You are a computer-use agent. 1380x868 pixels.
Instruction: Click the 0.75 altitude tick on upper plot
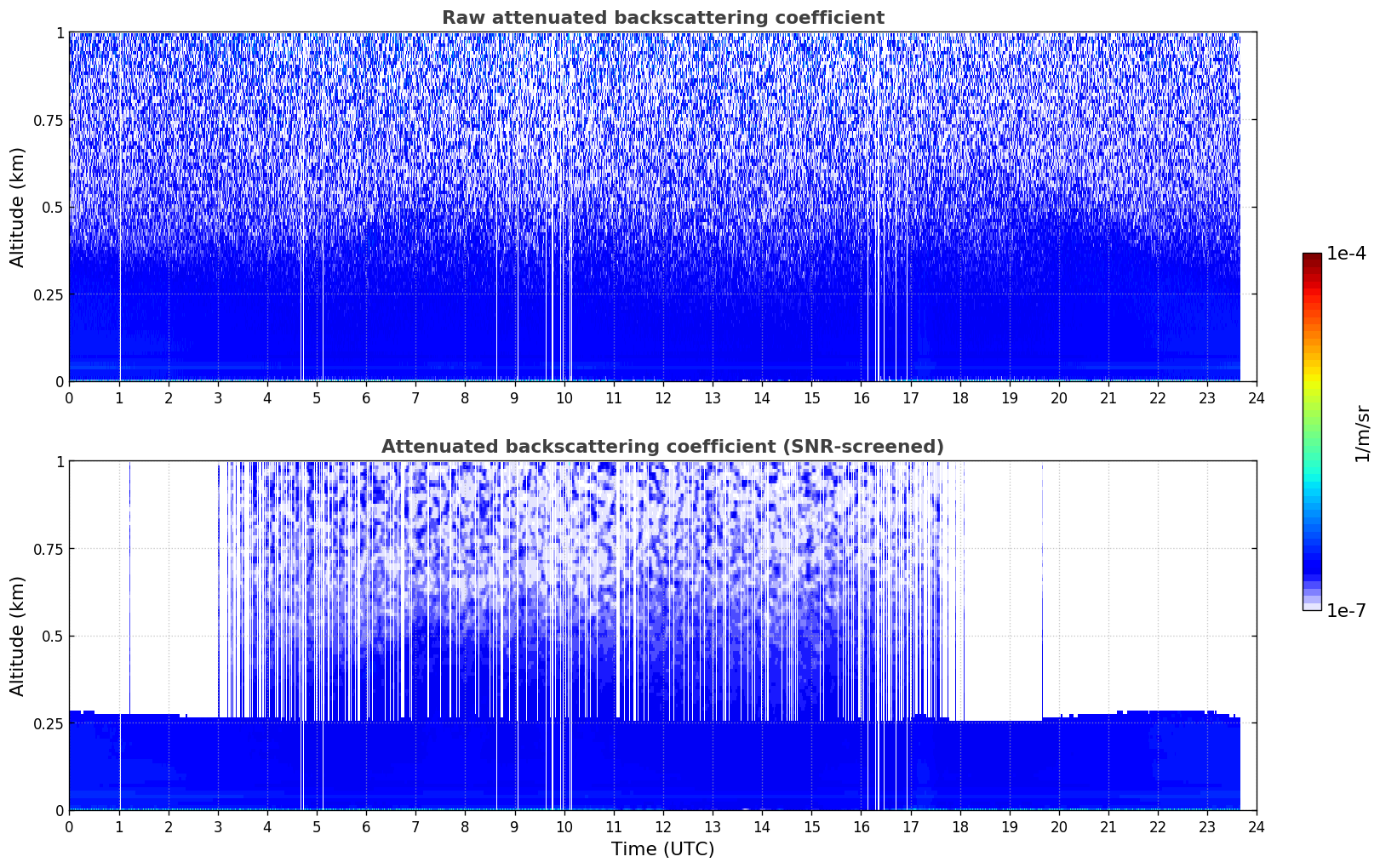coord(49,120)
